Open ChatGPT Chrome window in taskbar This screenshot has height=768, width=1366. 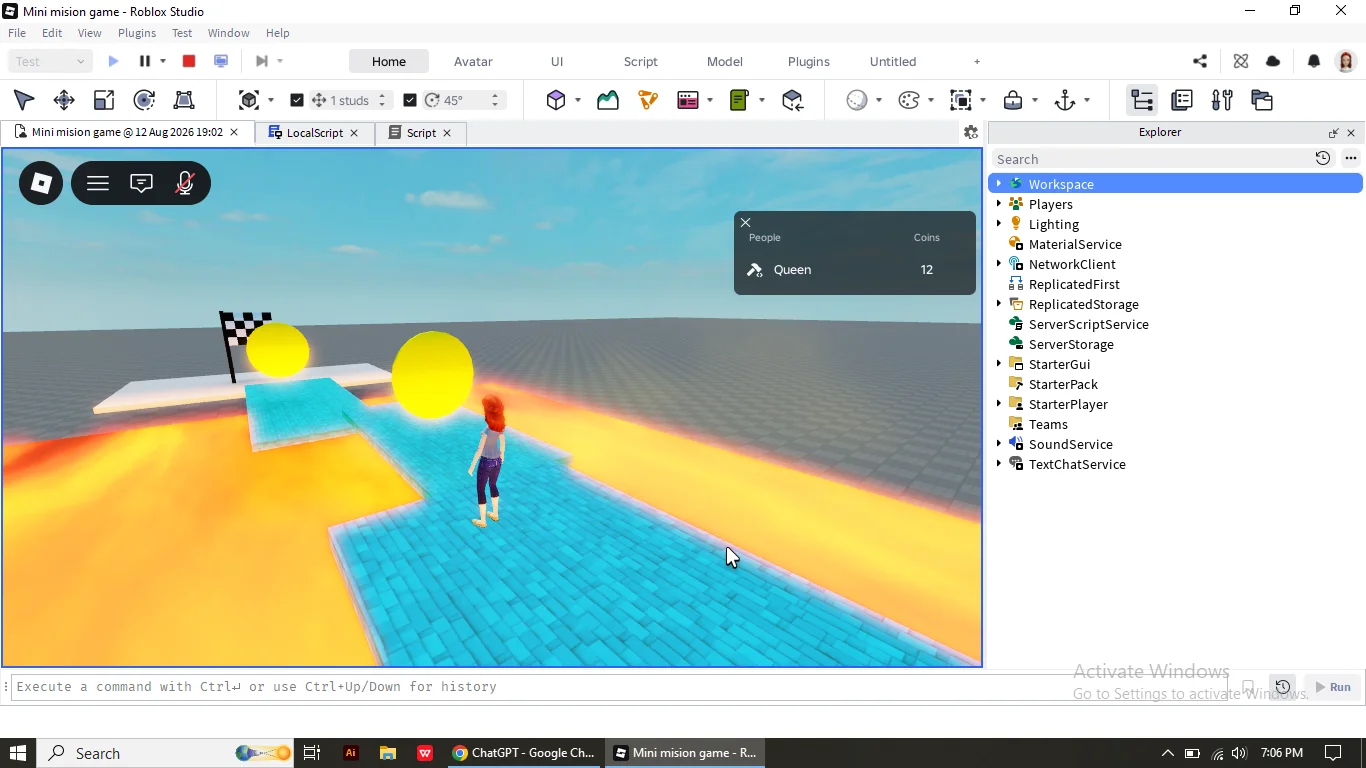(523, 753)
